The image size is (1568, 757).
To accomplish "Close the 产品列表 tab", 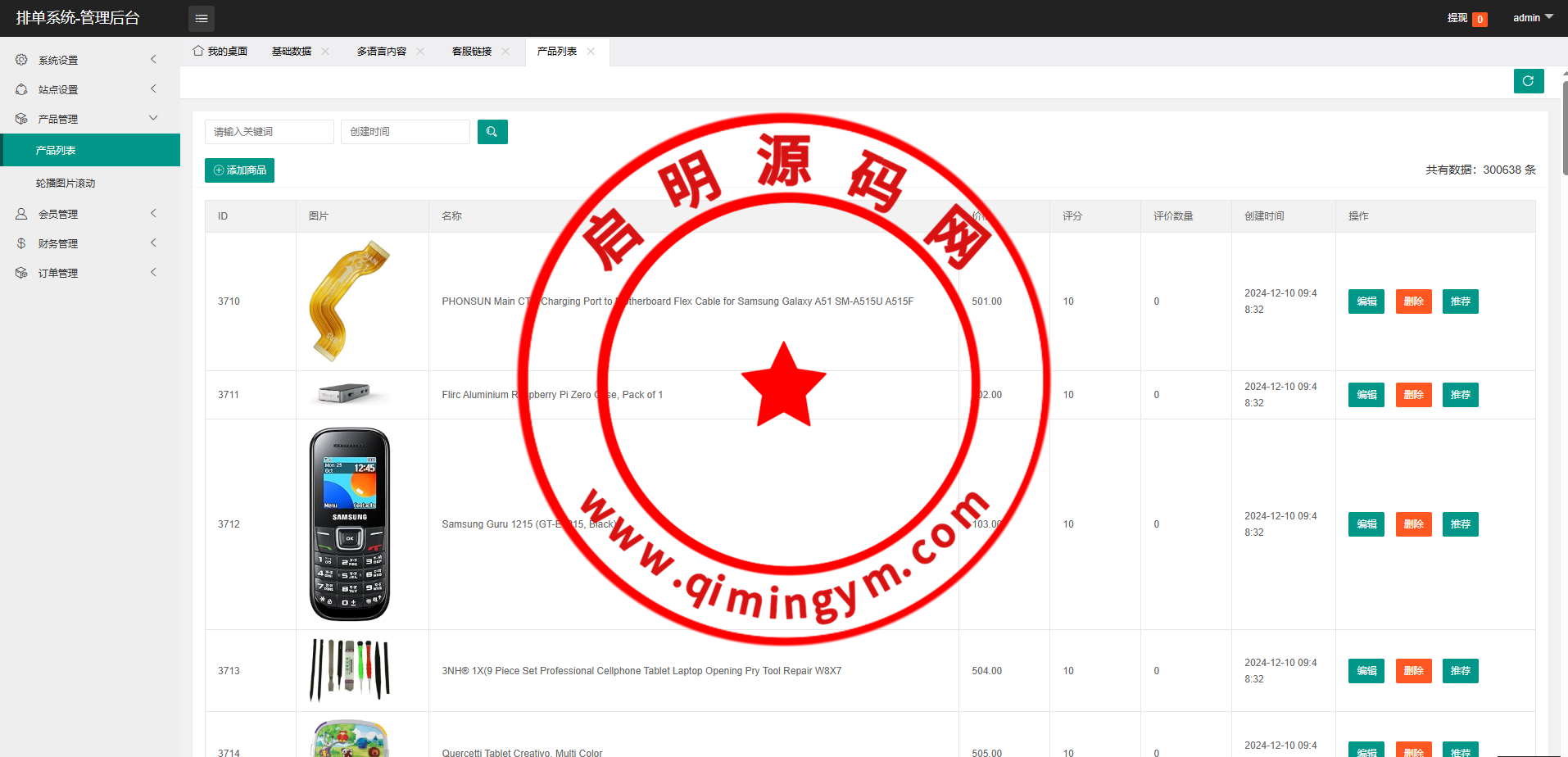I will [x=591, y=52].
